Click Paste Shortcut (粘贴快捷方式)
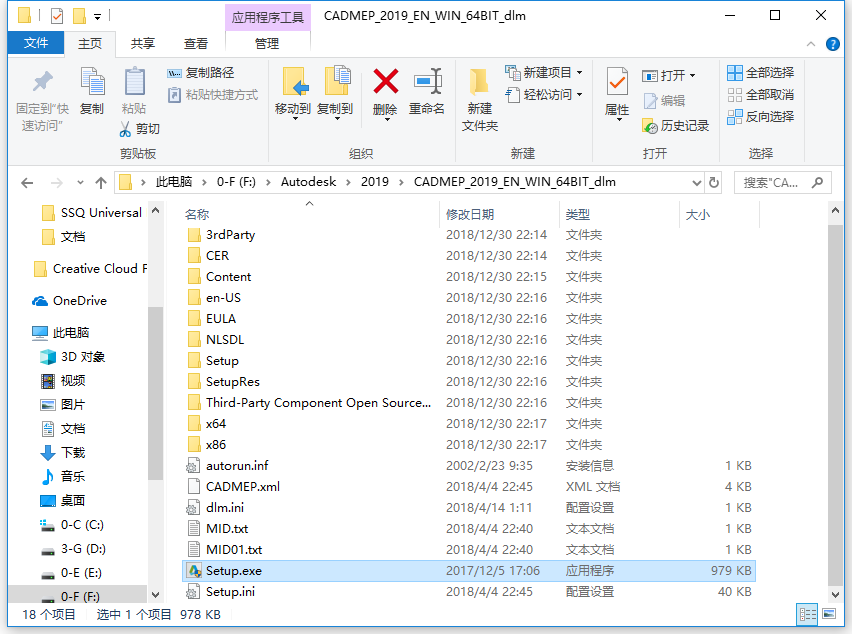The image size is (852, 634). [212, 95]
